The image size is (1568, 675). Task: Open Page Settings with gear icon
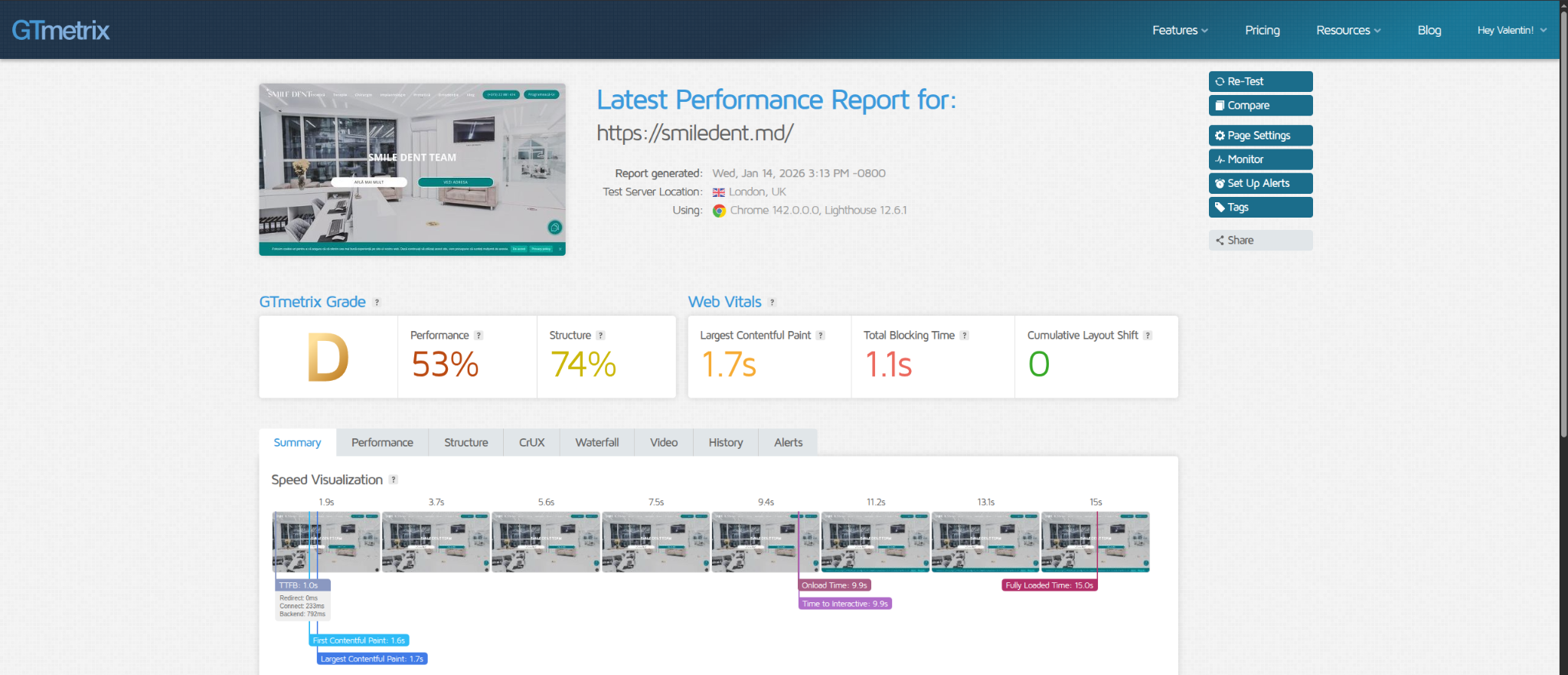(x=1259, y=136)
